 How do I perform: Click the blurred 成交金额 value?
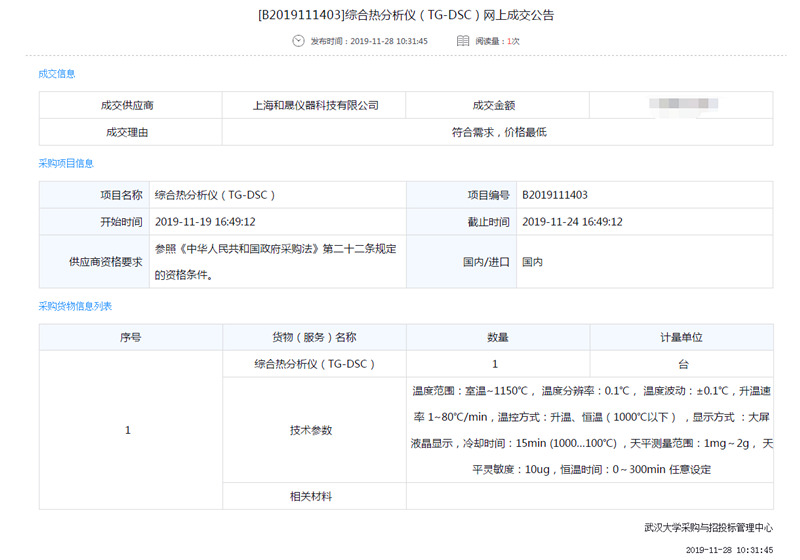[680, 105]
